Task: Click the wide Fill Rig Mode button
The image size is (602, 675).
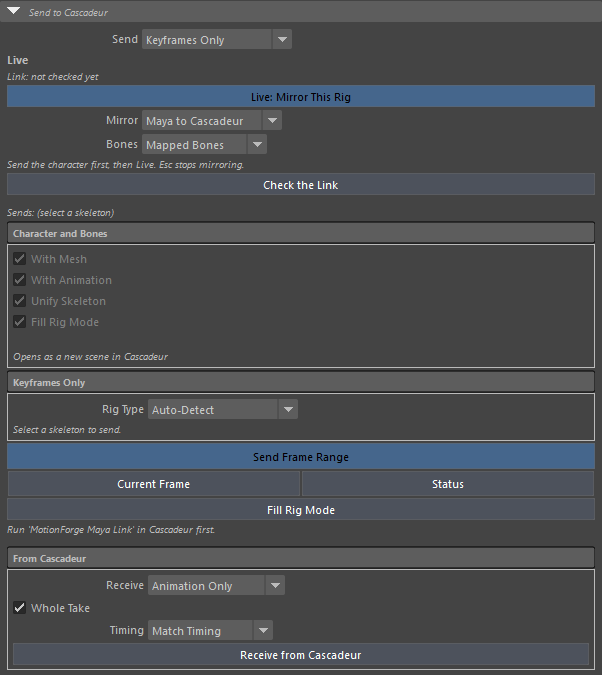Action: [301, 510]
